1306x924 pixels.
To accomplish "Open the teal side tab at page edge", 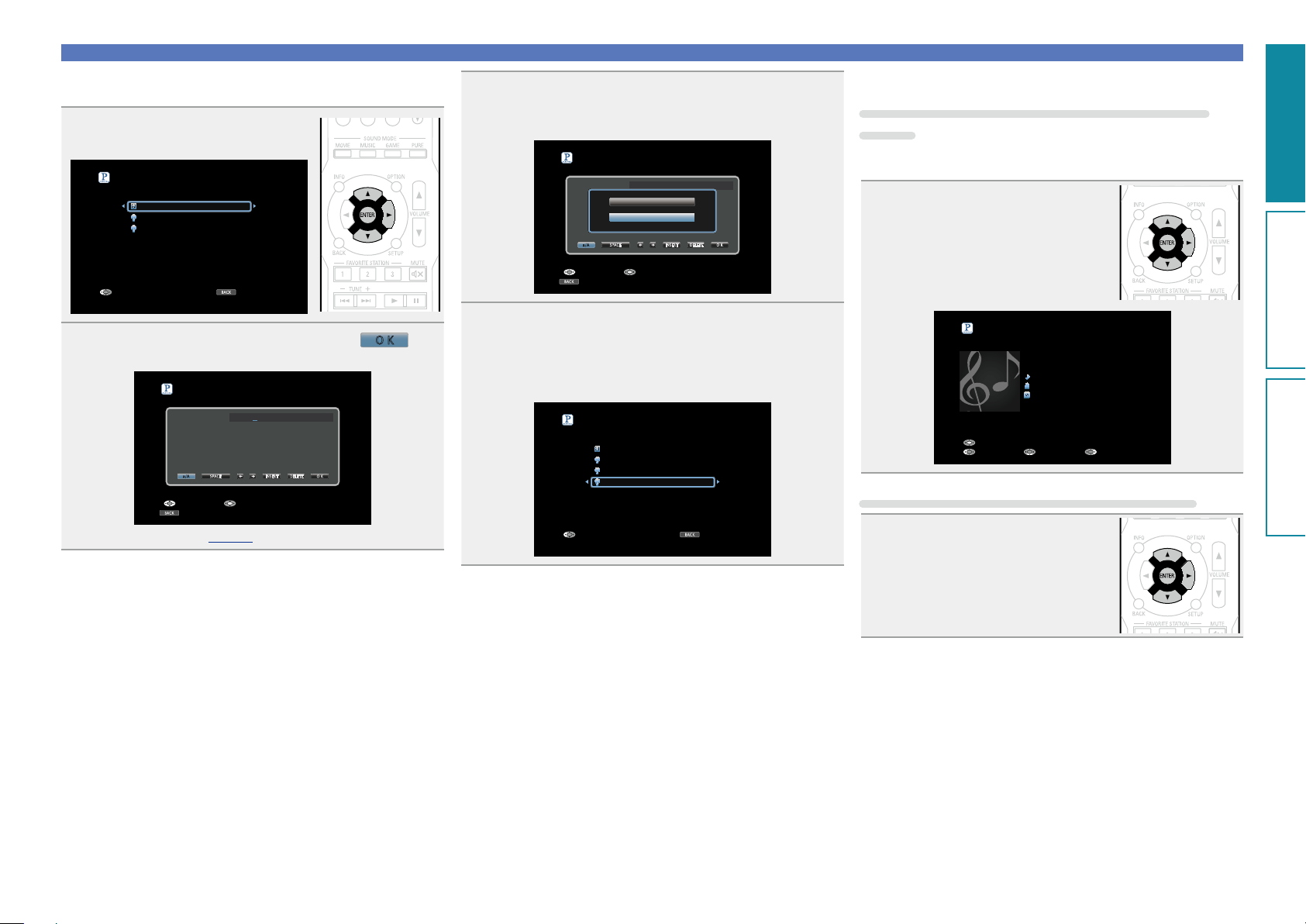I will point(1286,122).
